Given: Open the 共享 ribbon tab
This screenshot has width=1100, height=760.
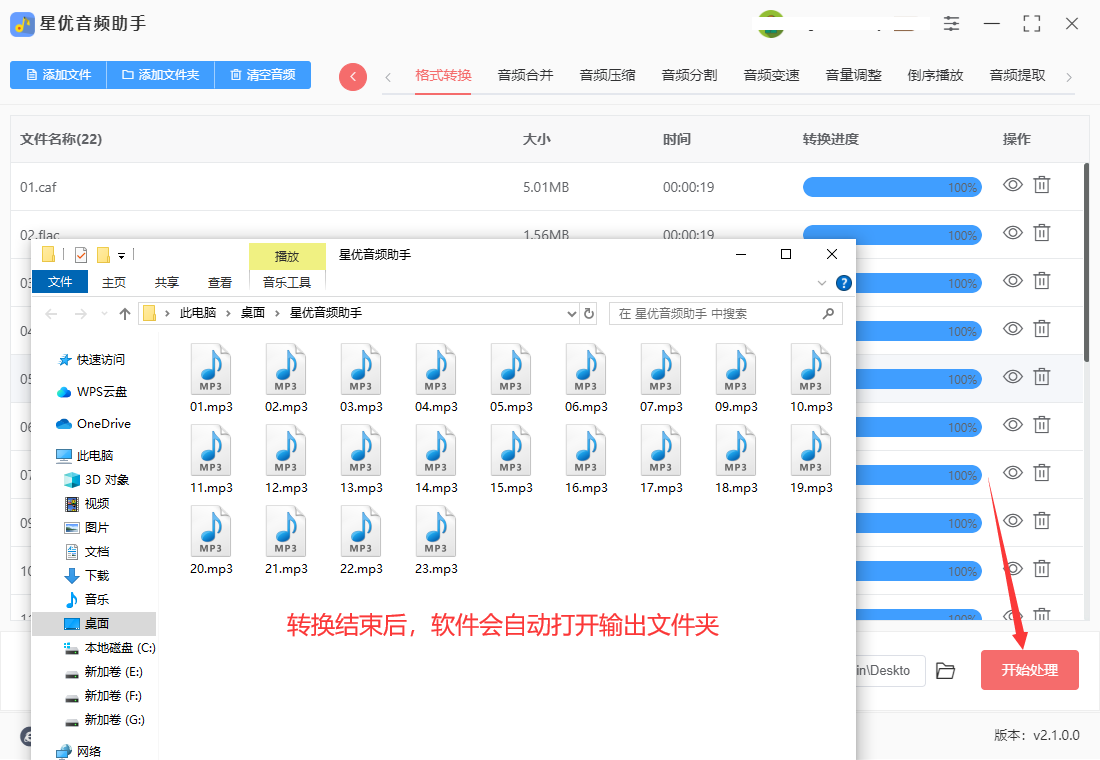Looking at the screenshot, I should point(166,282).
